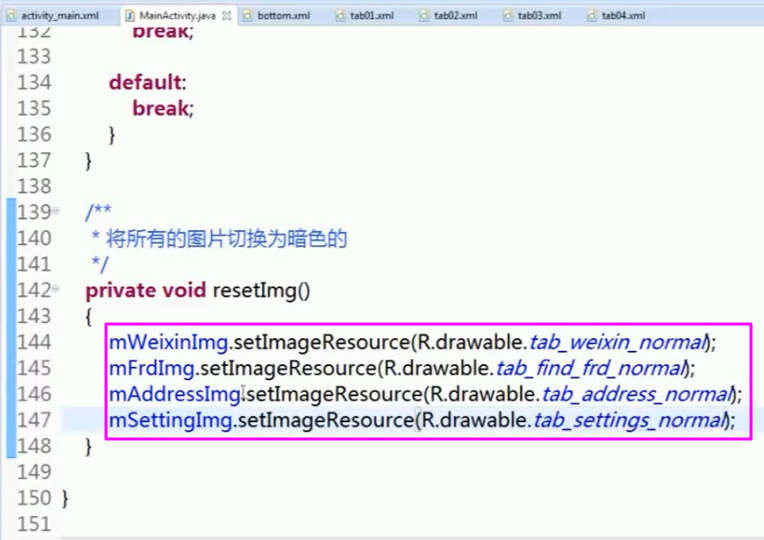The image size is (764, 540).
Task: Click the tab_settings_normal resource reference
Action: point(630,420)
